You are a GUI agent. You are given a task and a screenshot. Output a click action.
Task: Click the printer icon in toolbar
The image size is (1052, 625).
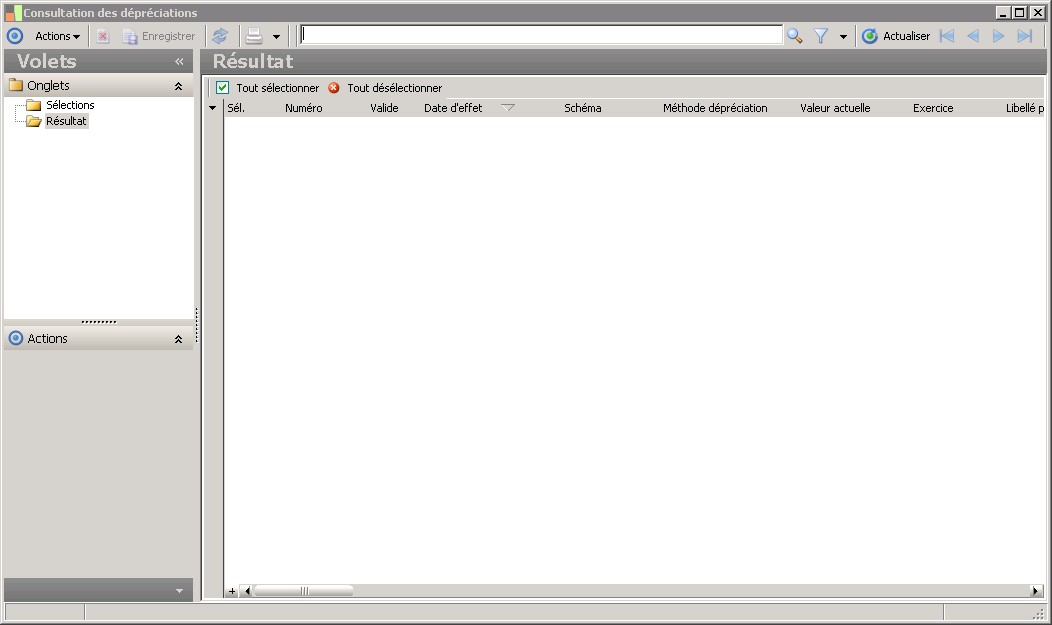(x=254, y=36)
